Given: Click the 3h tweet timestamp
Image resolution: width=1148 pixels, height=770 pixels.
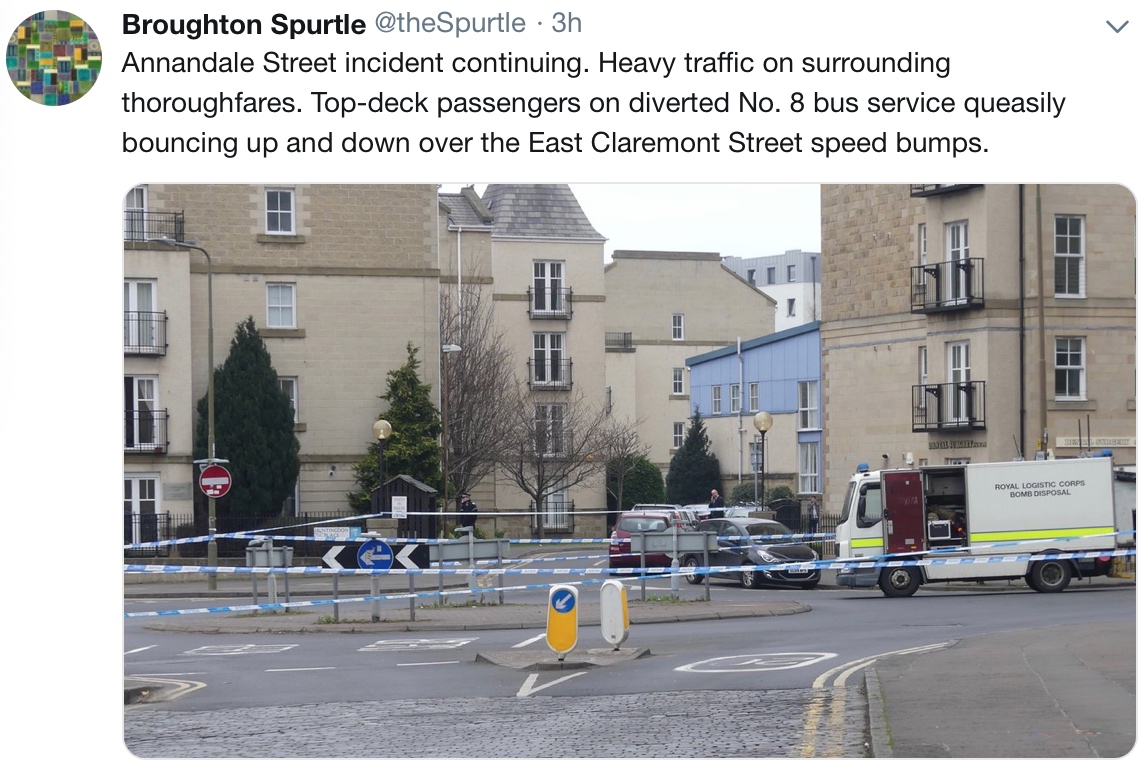Looking at the screenshot, I should (x=567, y=23).
